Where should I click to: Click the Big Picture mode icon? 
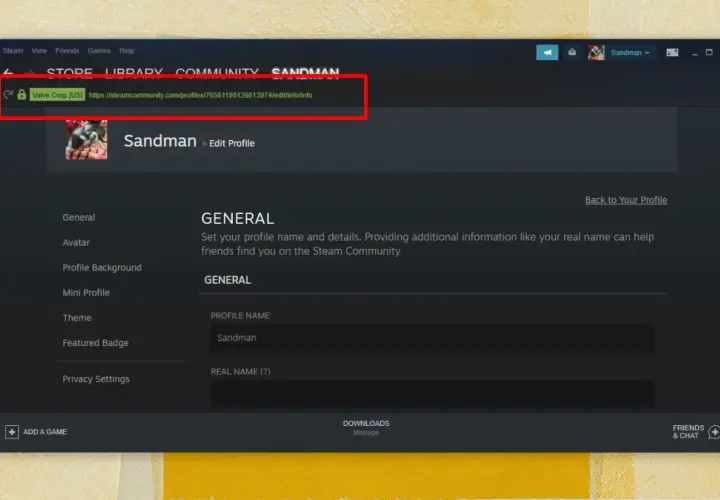[x=672, y=52]
